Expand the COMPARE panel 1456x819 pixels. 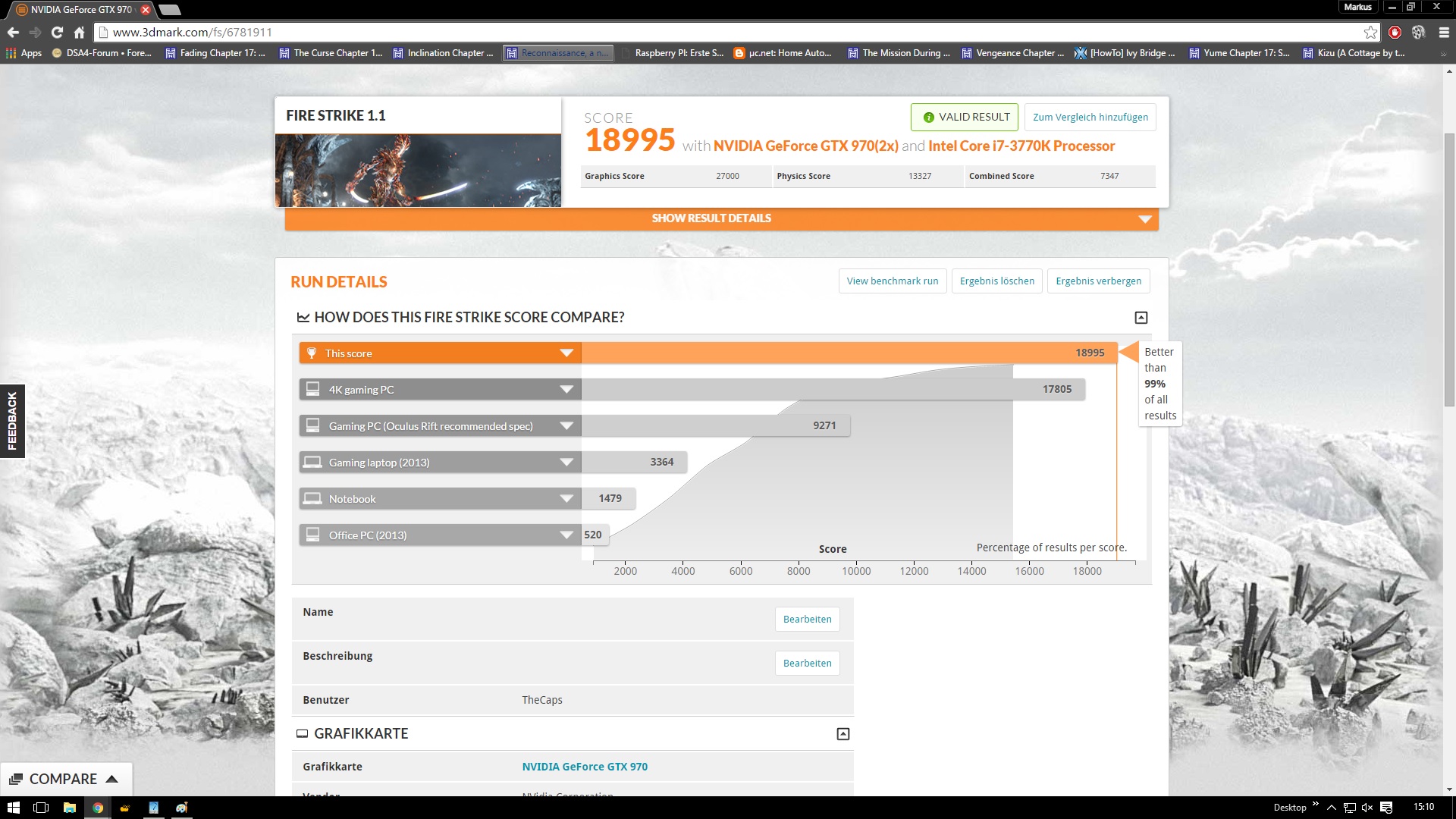click(66, 779)
